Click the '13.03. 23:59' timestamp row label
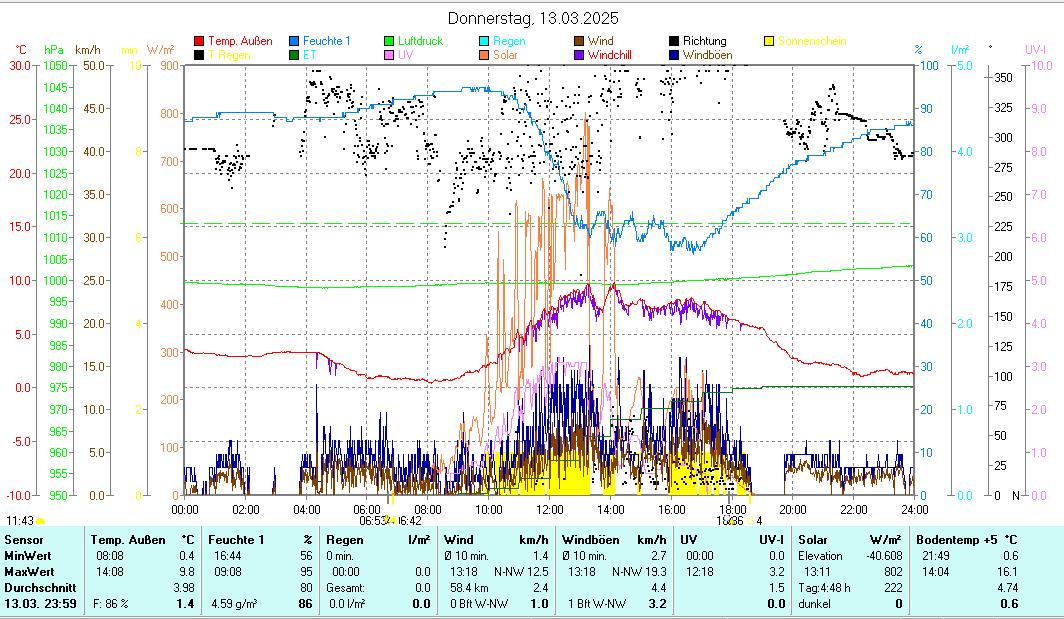Screen dimensions: 1064x619 [x=40, y=604]
